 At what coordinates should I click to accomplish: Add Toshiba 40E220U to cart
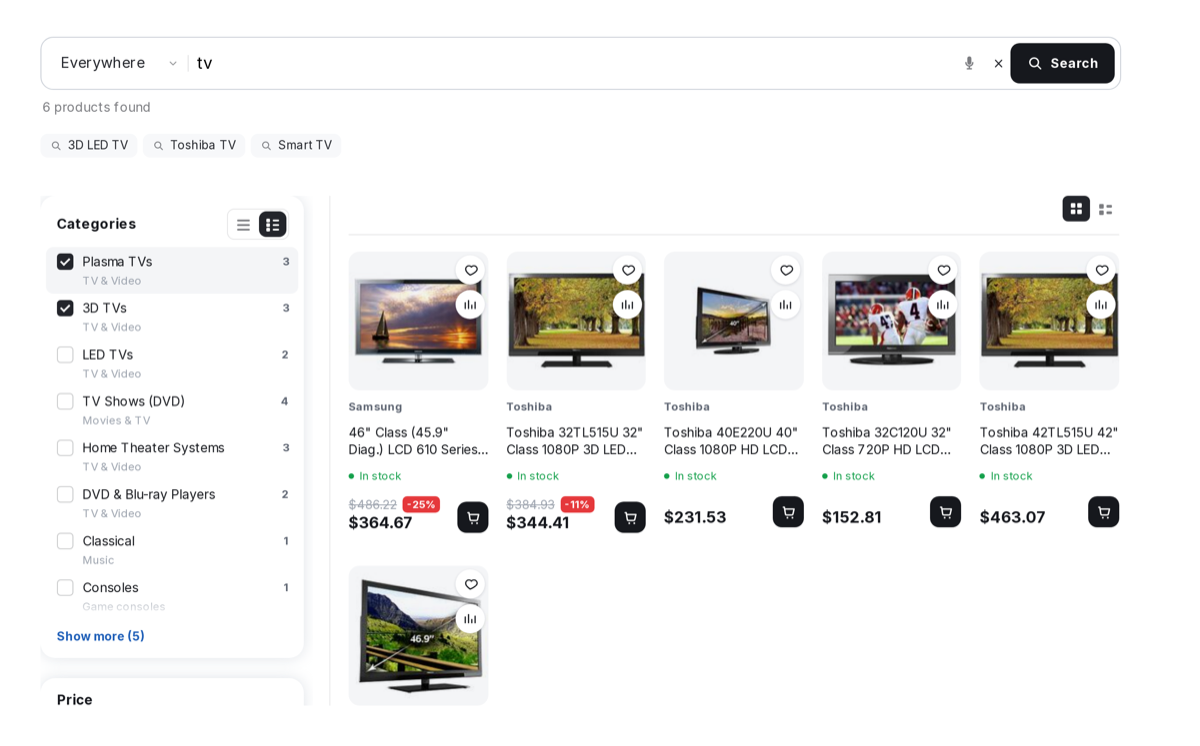tap(788, 512)
